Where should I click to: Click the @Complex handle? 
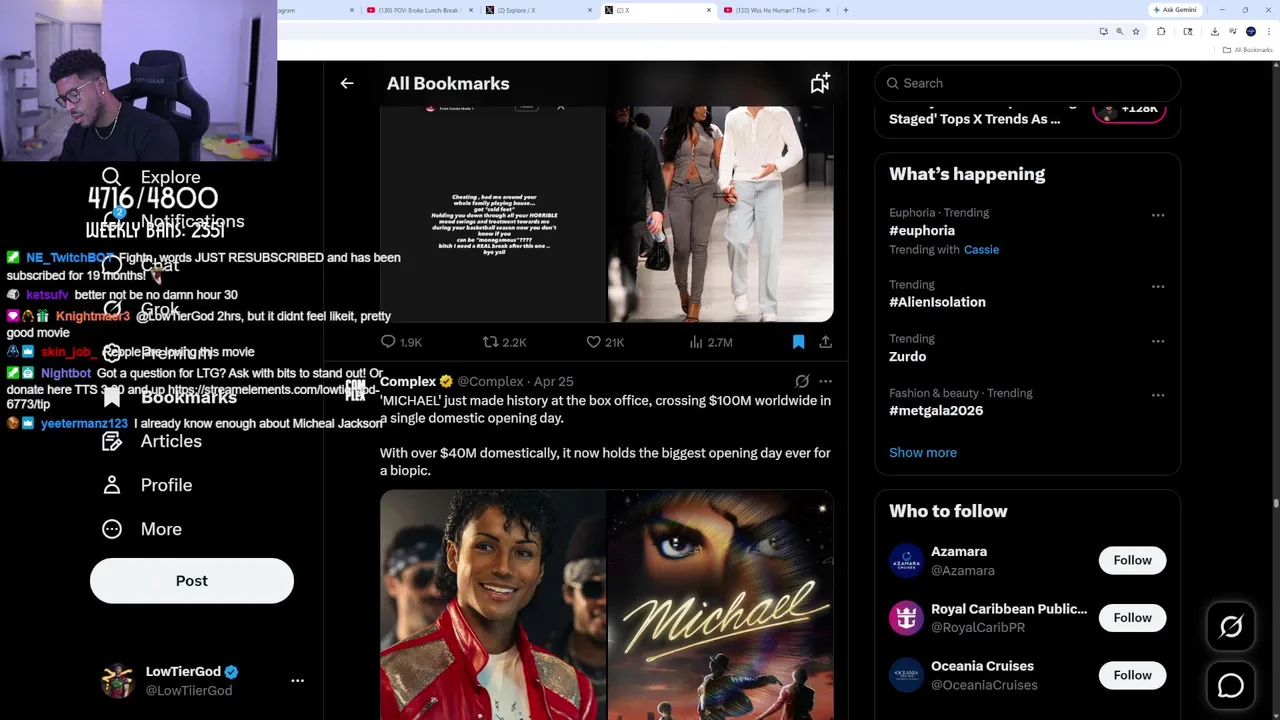(490, 381)
